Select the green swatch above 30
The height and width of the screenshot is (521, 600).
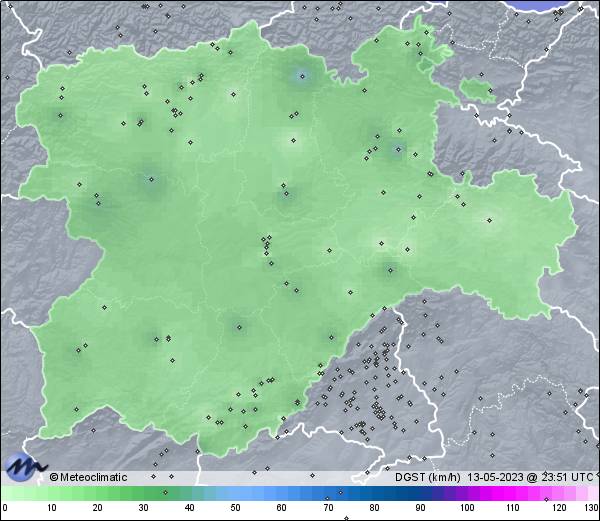[143, 493]
